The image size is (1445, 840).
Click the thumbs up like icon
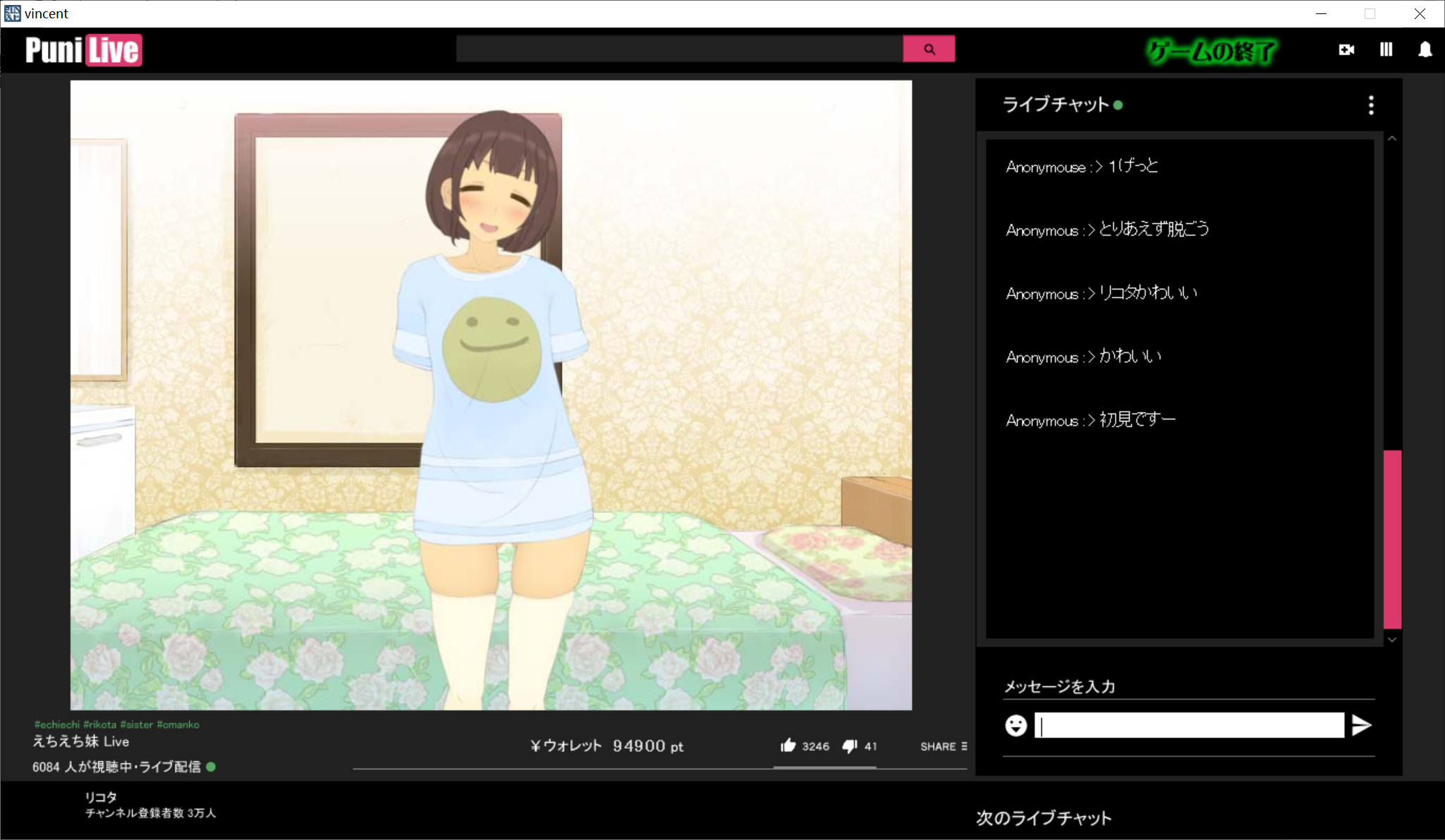787,746
